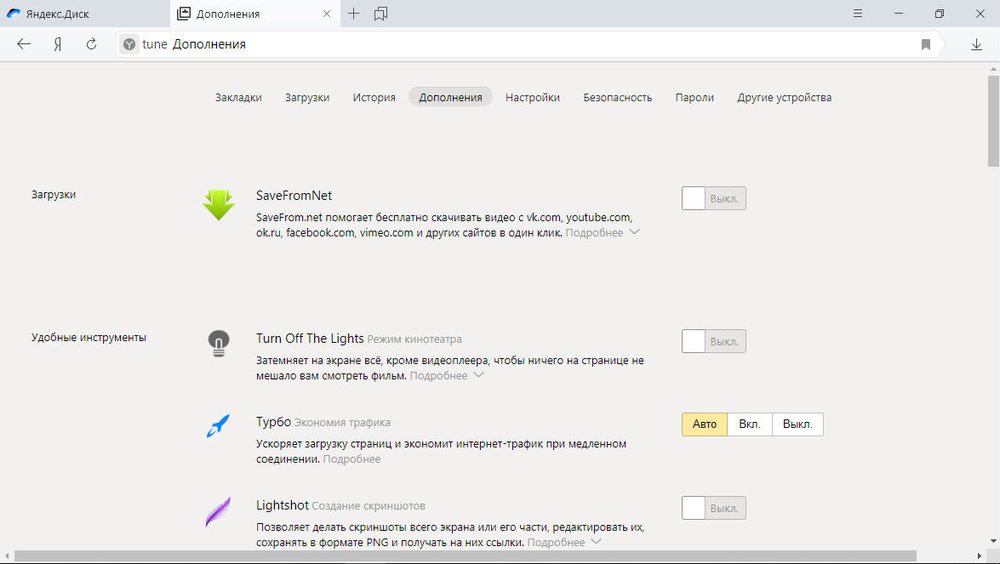Open the Yandex home page Я icon
The height and width of the screenshot is (564, 1000).
(x=57, y=44)
